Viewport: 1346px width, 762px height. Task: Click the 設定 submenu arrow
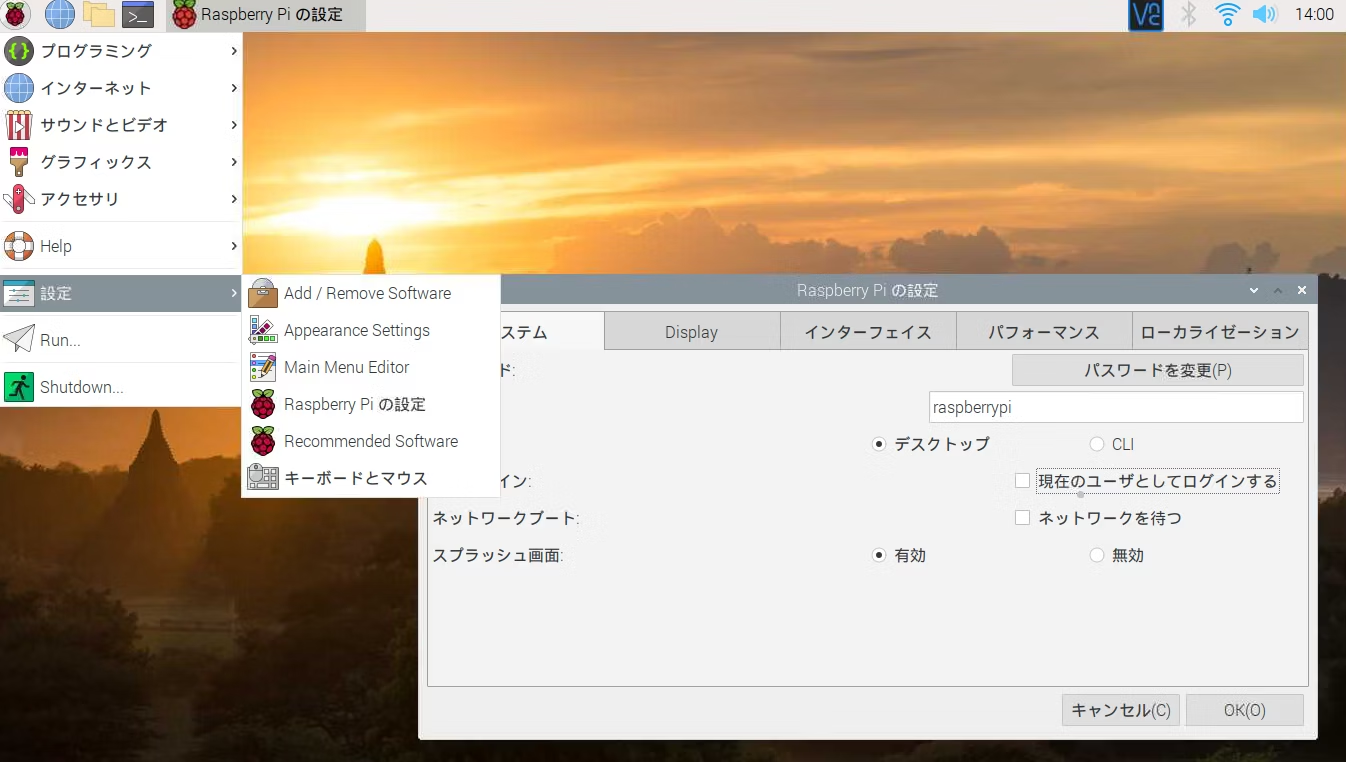point(234,293)
